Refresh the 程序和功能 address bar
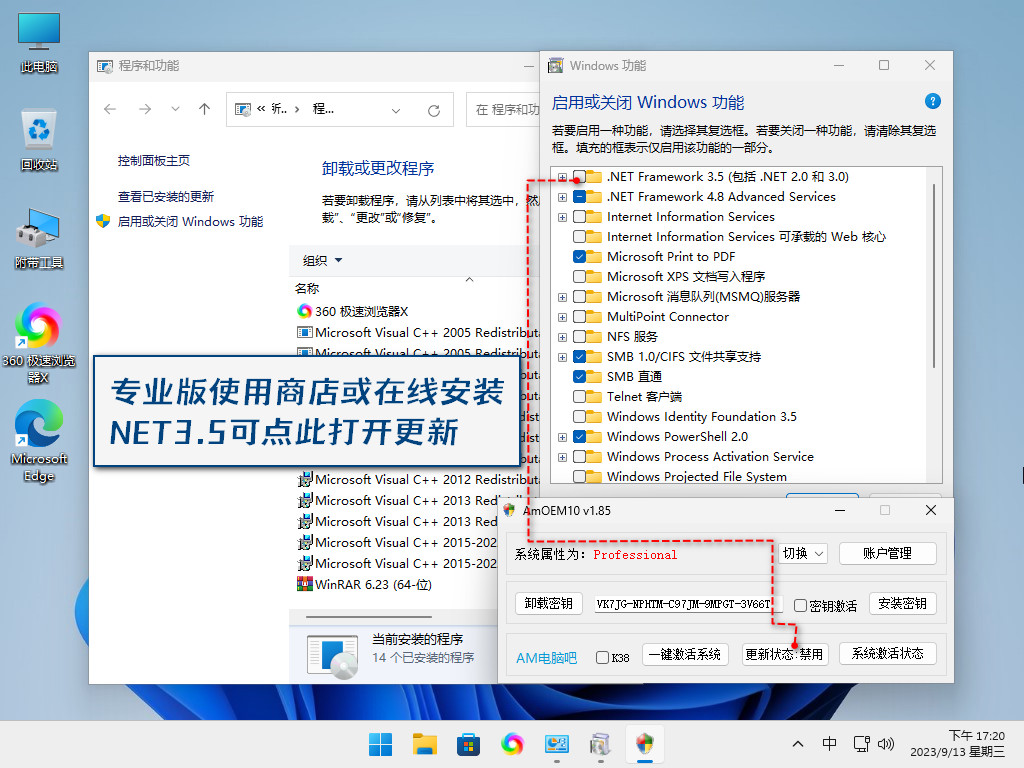Viewport: 1024px width, 768px height. tap(434, 110)
